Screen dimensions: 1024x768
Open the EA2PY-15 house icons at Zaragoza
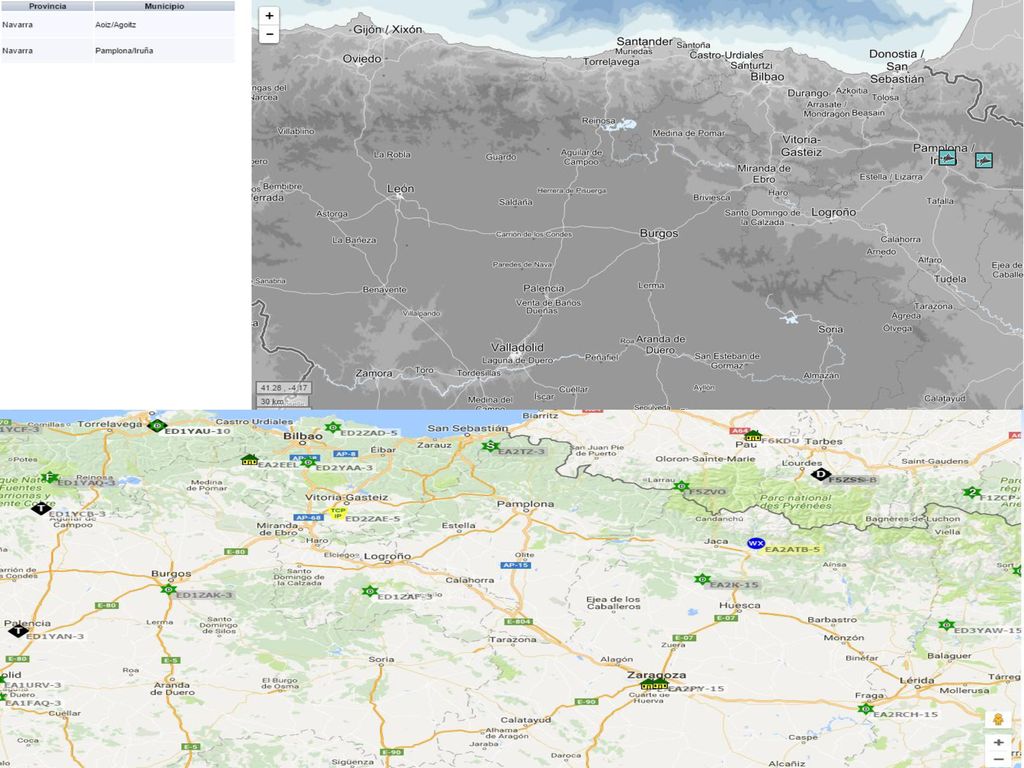coord(654,684)
